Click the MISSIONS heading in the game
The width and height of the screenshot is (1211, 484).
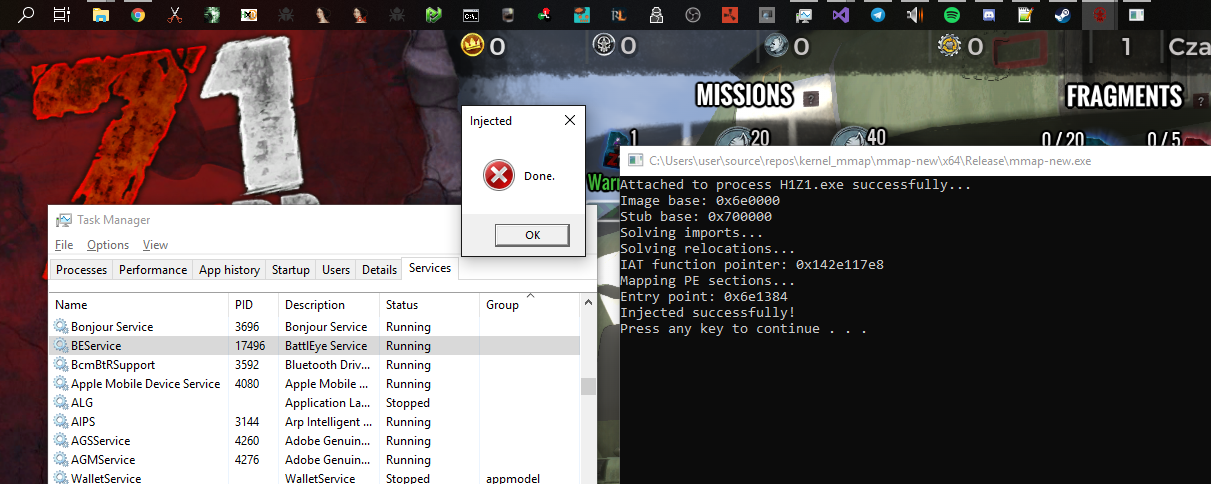pyautogui.click(x=744, y=96)
